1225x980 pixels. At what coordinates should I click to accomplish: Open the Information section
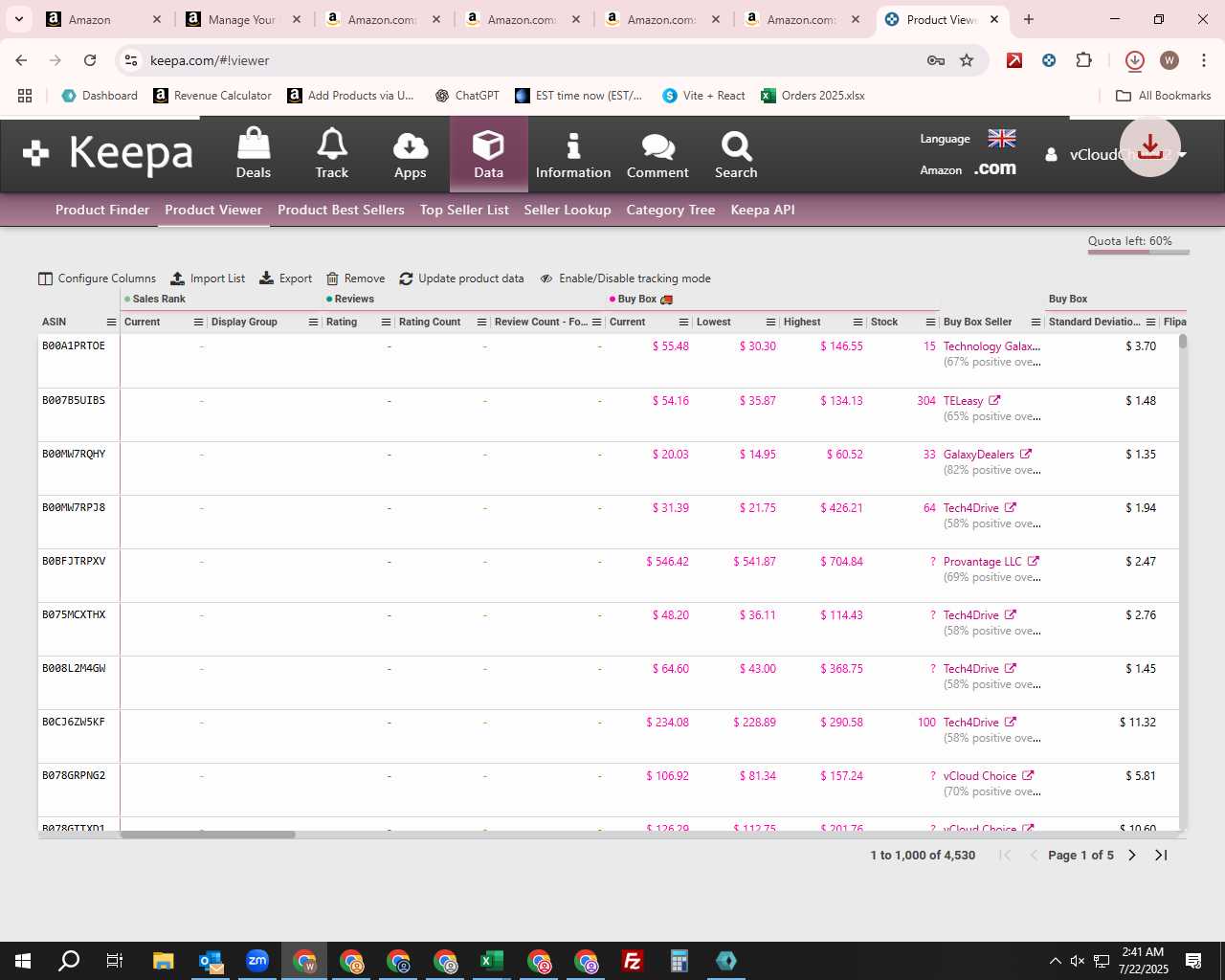[573, 154]
